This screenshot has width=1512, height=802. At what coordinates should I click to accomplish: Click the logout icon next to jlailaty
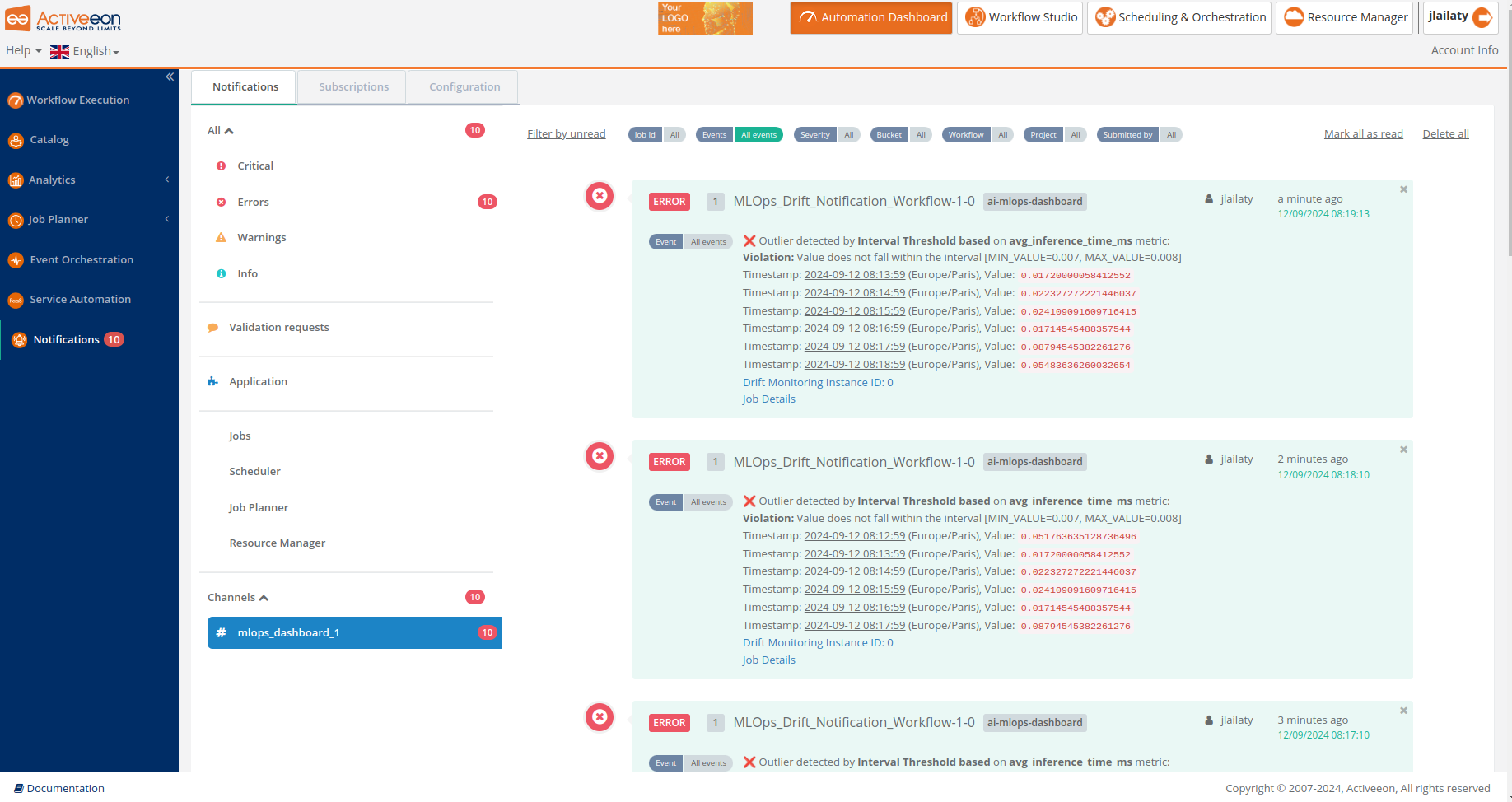coord(1482,17)
